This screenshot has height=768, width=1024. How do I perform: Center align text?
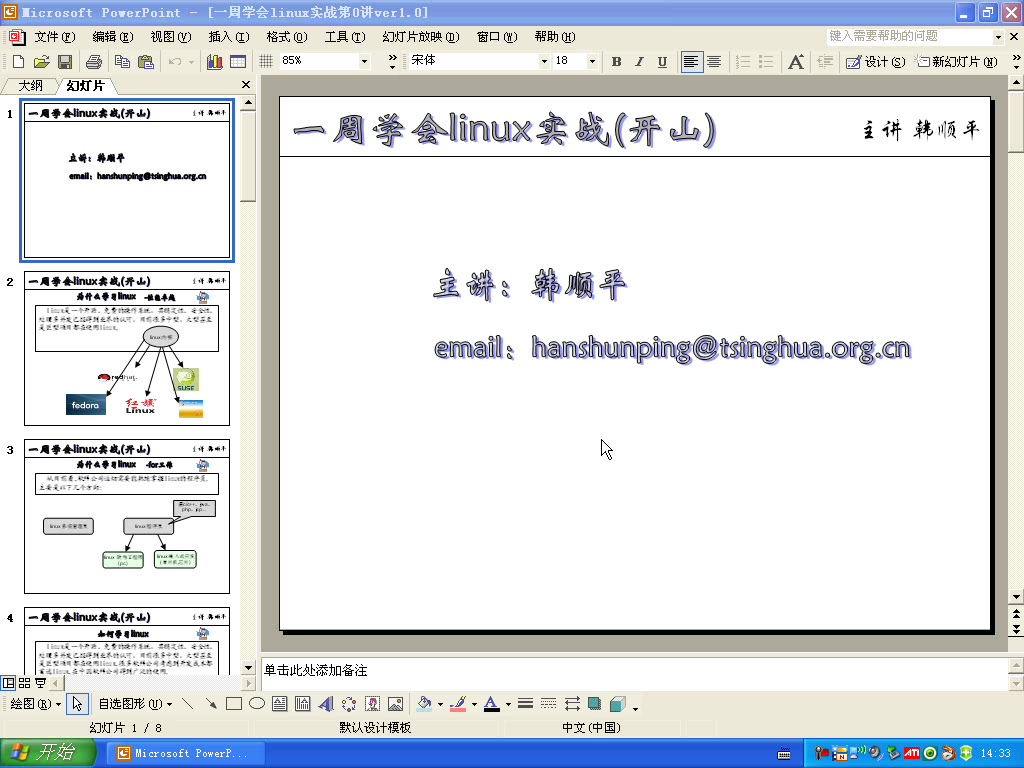(714, 61)
